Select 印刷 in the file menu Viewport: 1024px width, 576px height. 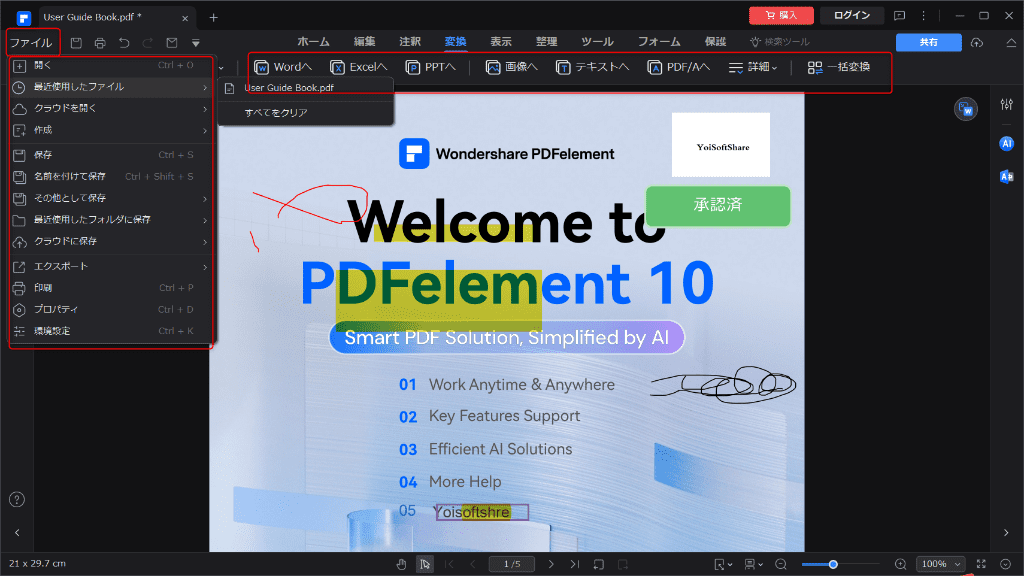coord(111,288)
